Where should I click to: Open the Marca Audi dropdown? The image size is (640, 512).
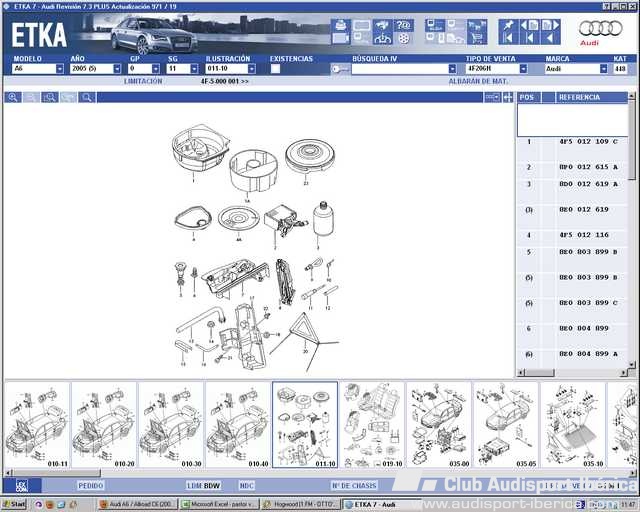(603, 69)
